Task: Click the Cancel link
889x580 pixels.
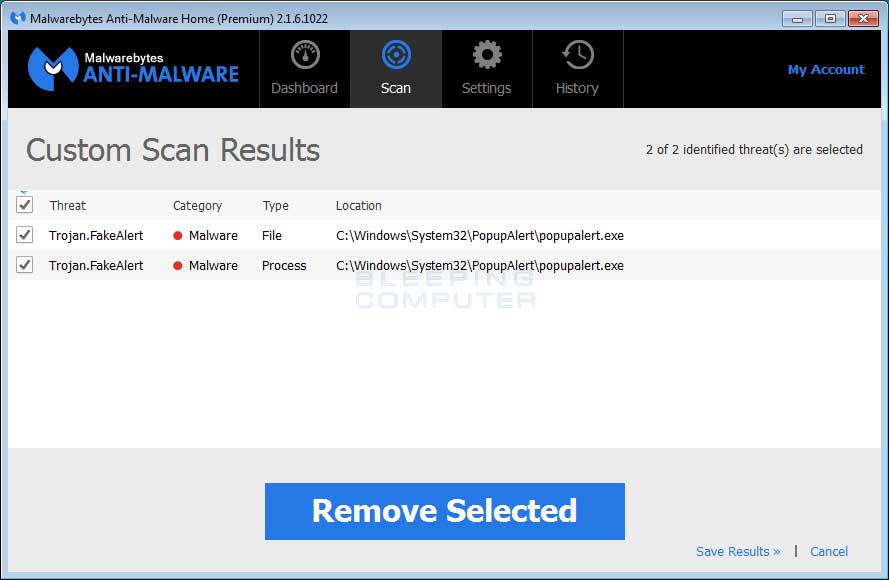Action: 829,552
